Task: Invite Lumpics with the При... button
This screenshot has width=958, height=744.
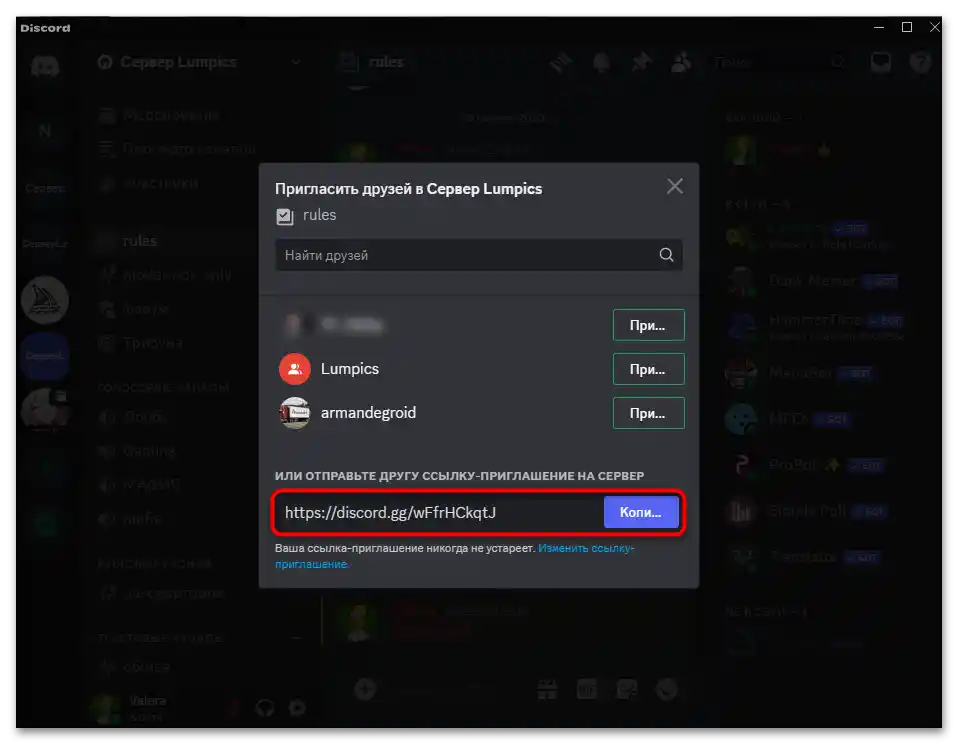Action: point(648,369)
